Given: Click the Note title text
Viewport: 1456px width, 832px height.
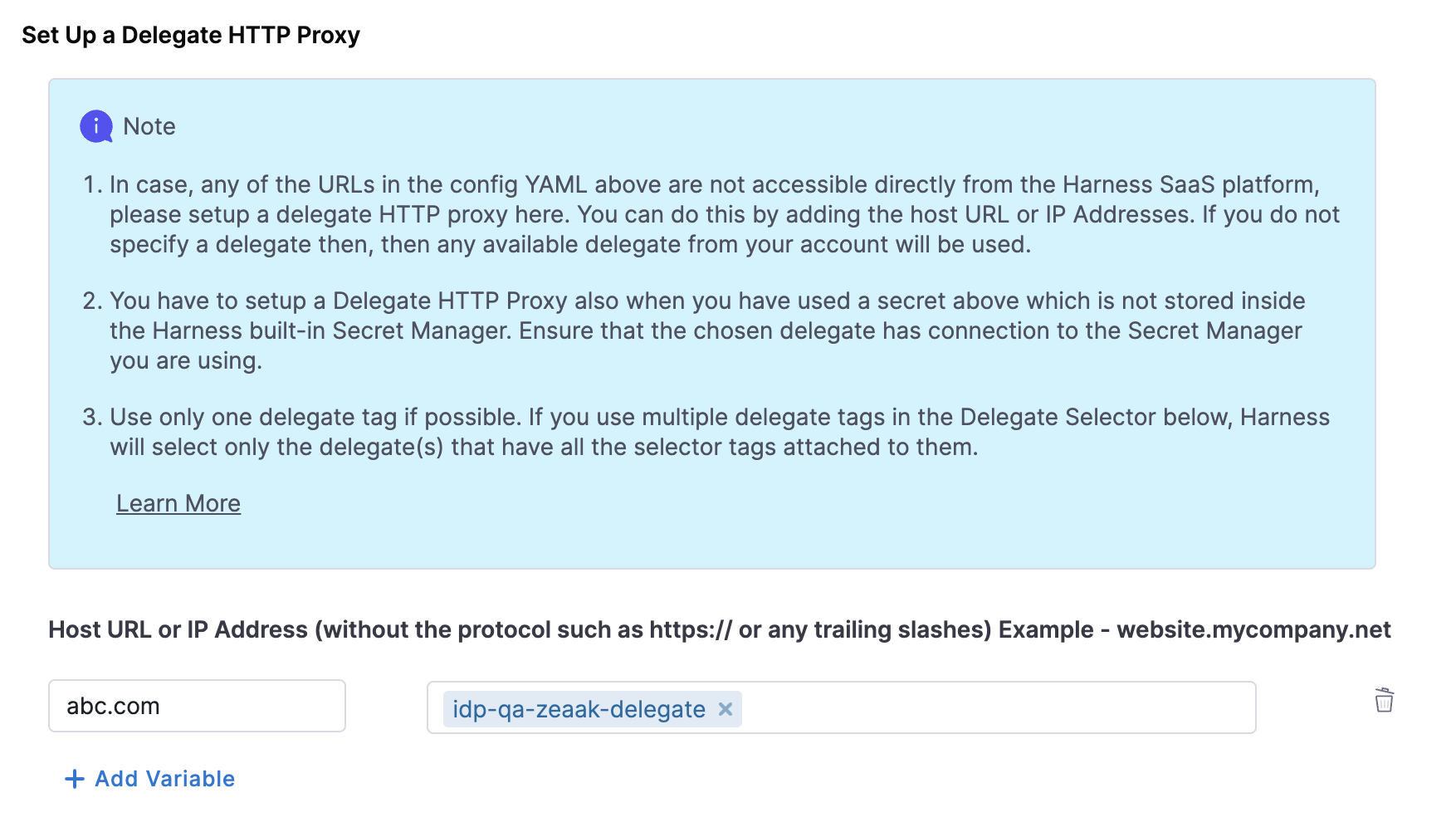Looking at the screenshot, I should point(149,126).
